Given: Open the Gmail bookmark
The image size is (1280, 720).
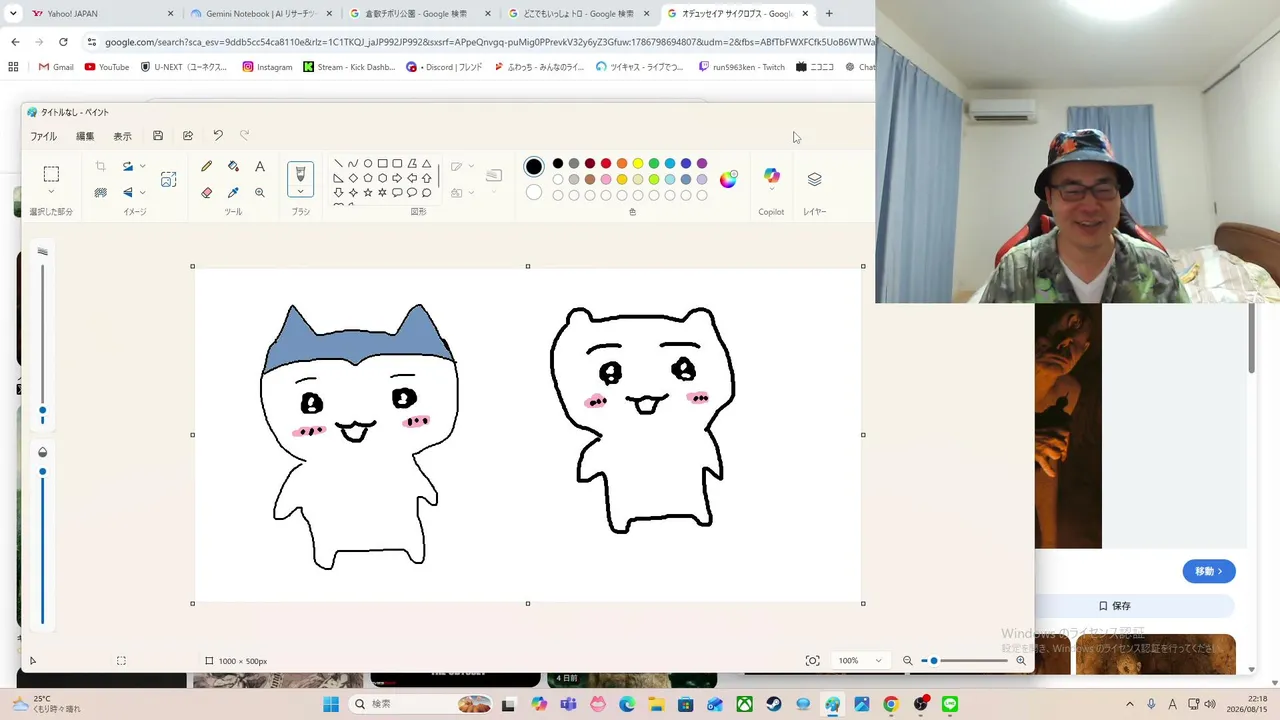Looking at the screenshot, I should tap(56, 67).
